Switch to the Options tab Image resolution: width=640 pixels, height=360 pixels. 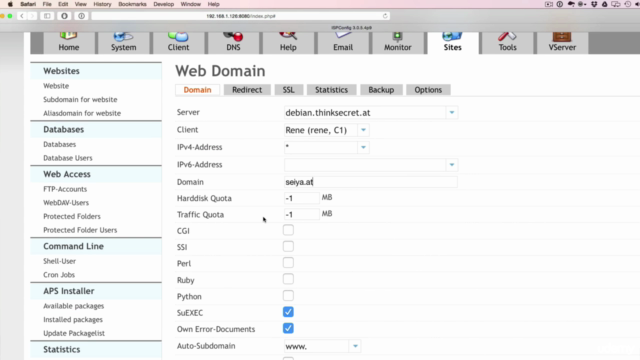pyautogui.click(x=428, y=90)
